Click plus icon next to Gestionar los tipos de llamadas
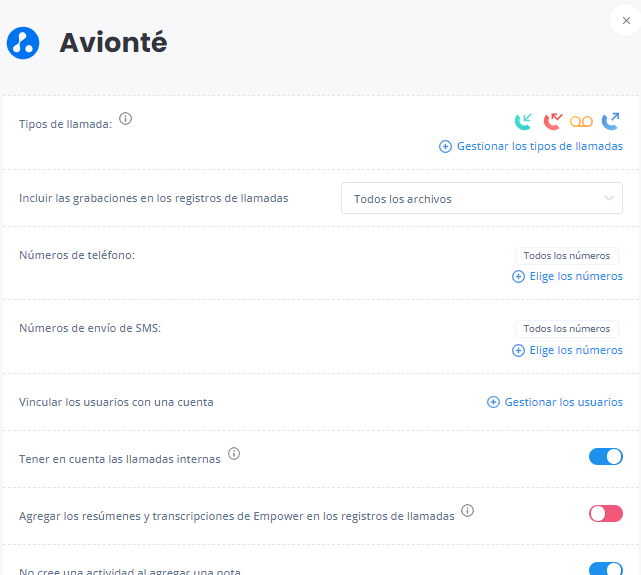 pyautogui.click(x=445, y=146)
